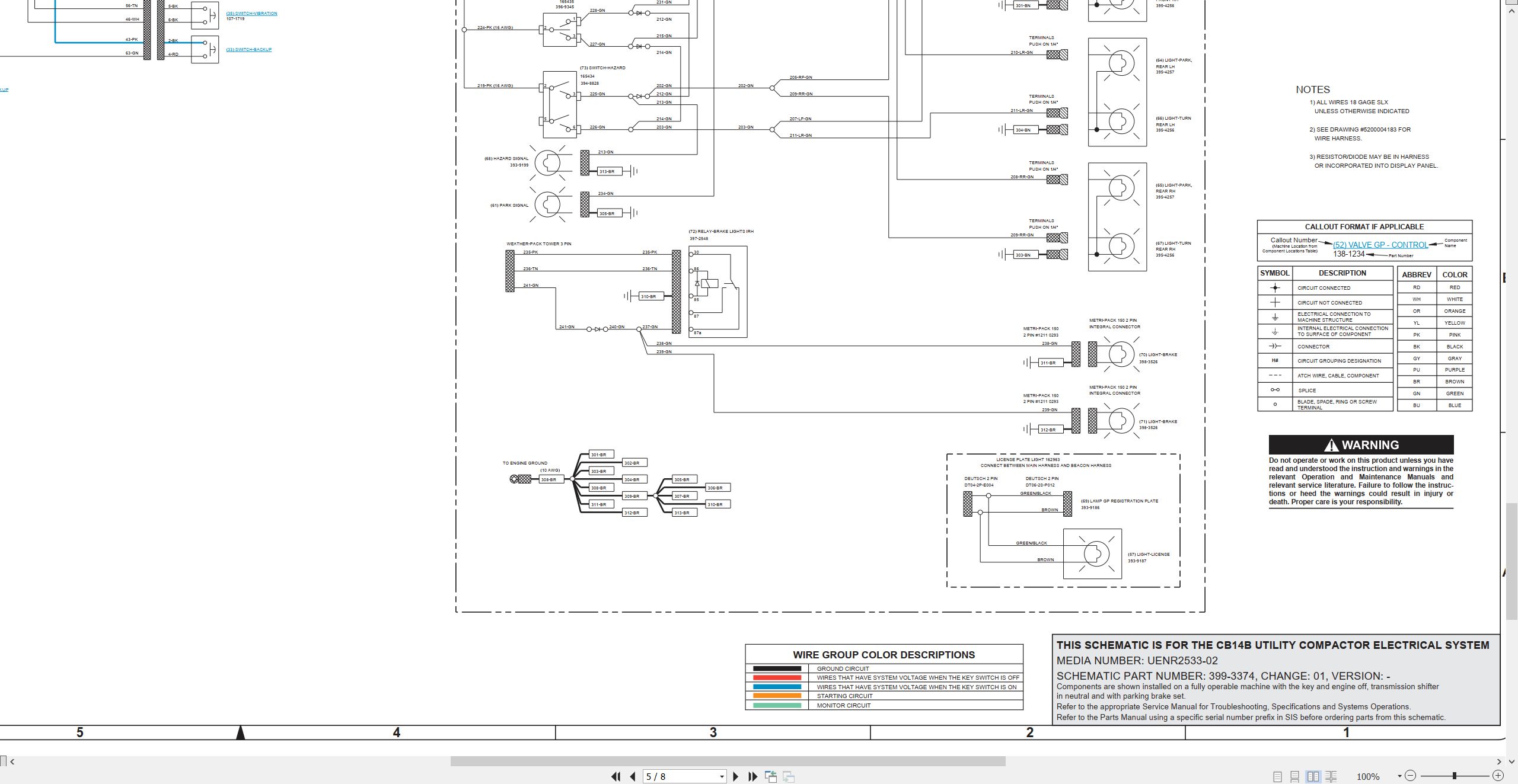The height and width of the screenshot is (784, 1518).
Task: Click the '(66) LIGHT-TURN REAR LH' label
Action: (1173, 121)
